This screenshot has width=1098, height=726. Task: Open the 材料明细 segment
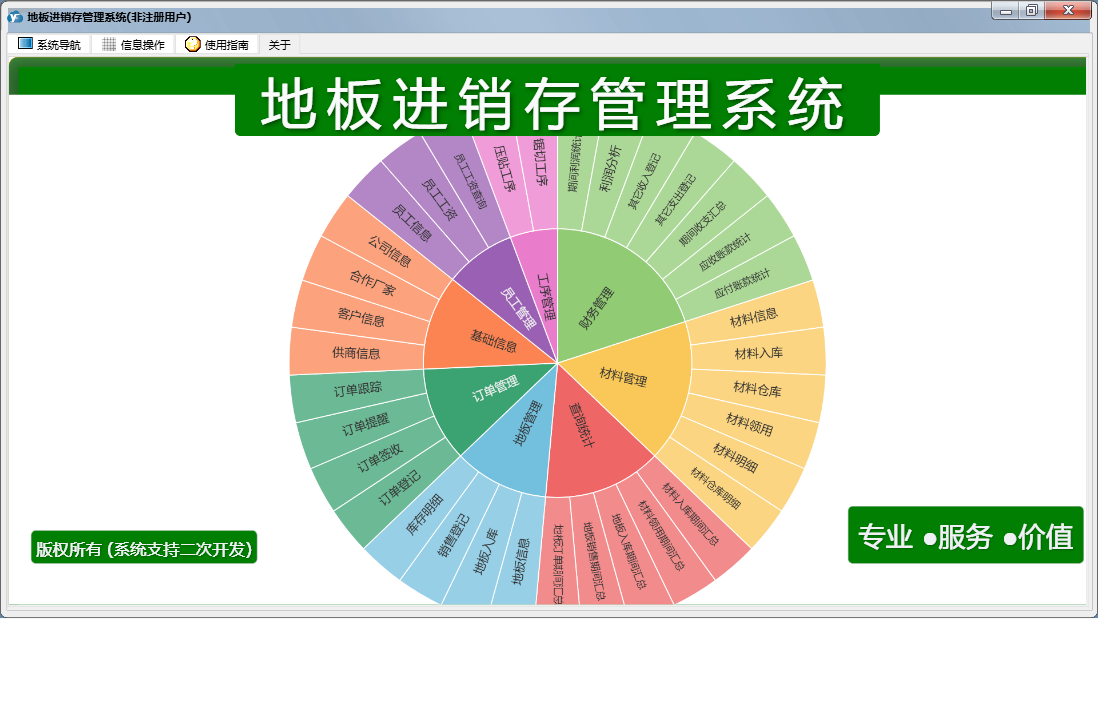(x=735, y=457)
